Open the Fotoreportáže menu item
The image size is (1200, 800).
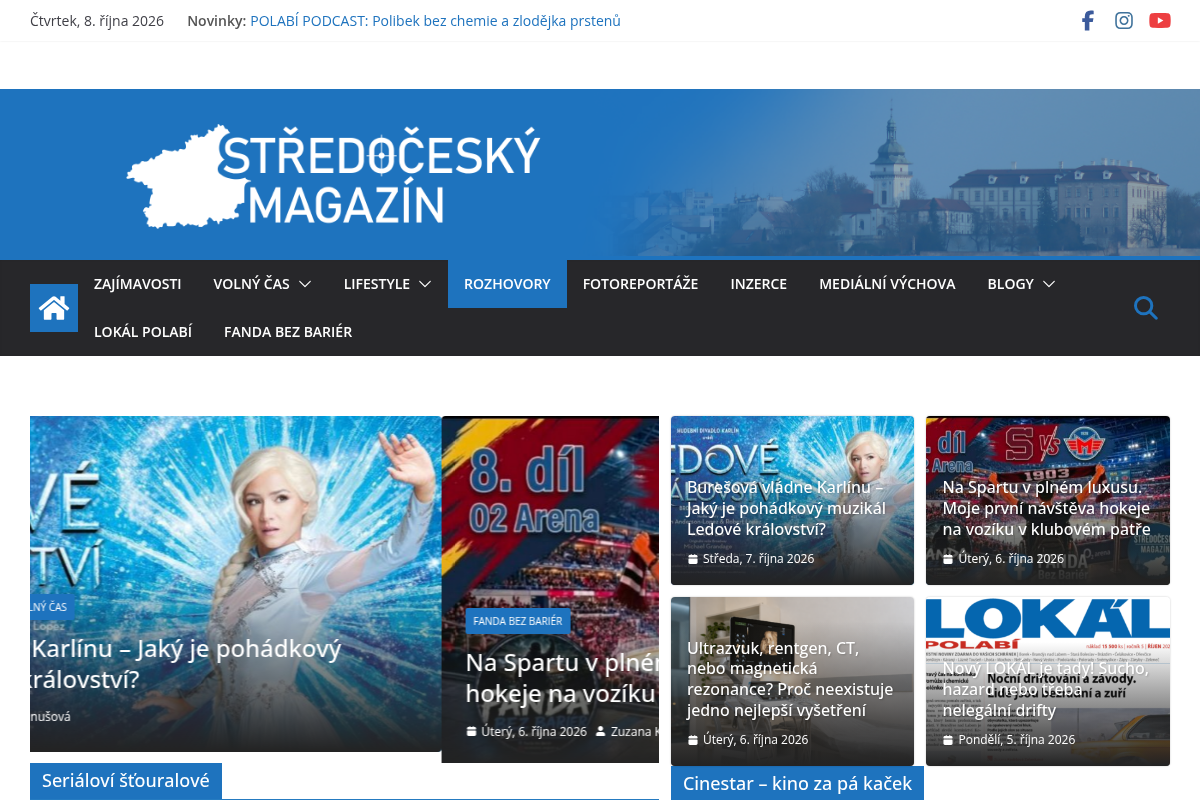tap(641, 284)
